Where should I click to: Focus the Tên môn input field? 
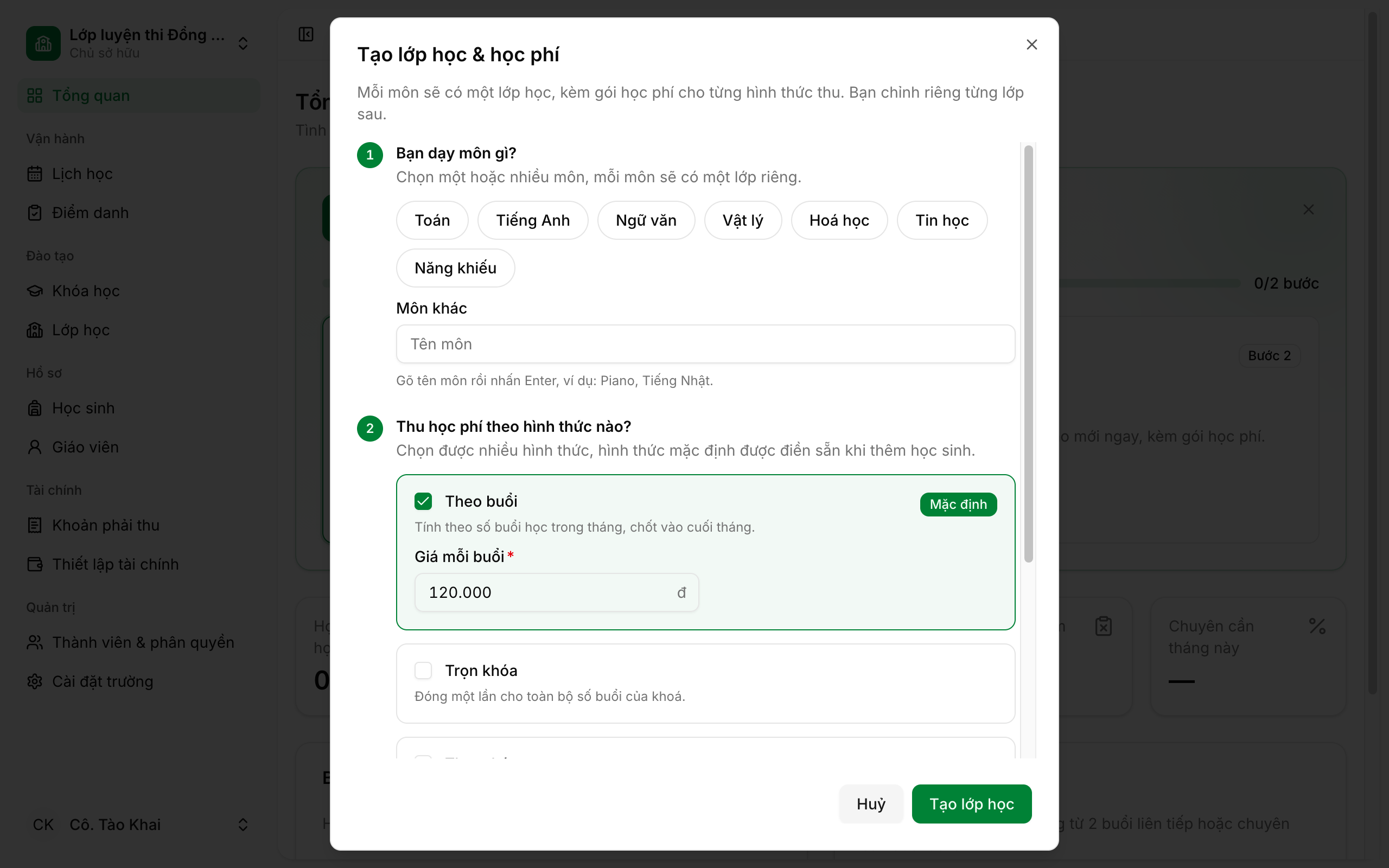tap(705, 344)
